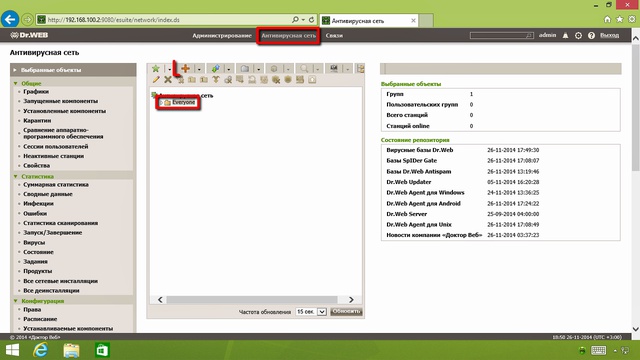Click the tree panel horizontal scrollbar left arrow
The height and width of the screenshot is (360, 640).
pos(160,300)
